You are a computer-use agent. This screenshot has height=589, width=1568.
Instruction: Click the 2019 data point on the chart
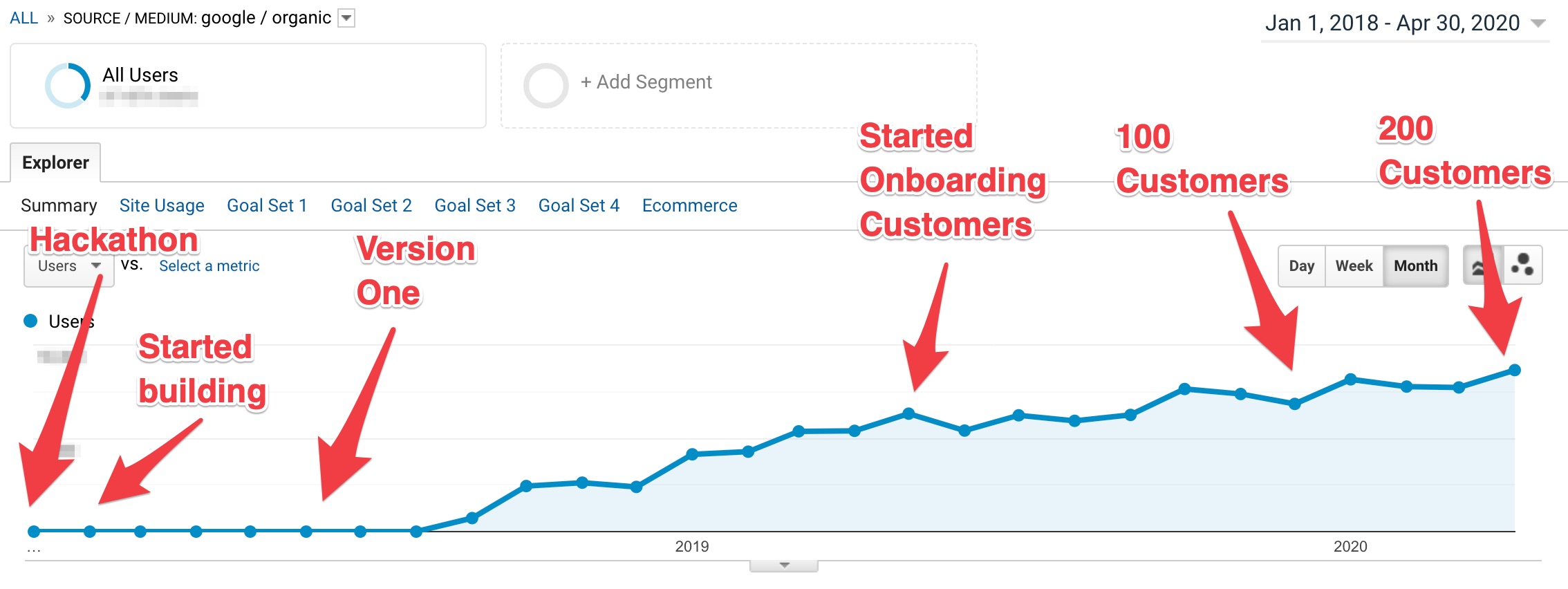[x=691, y=454]
